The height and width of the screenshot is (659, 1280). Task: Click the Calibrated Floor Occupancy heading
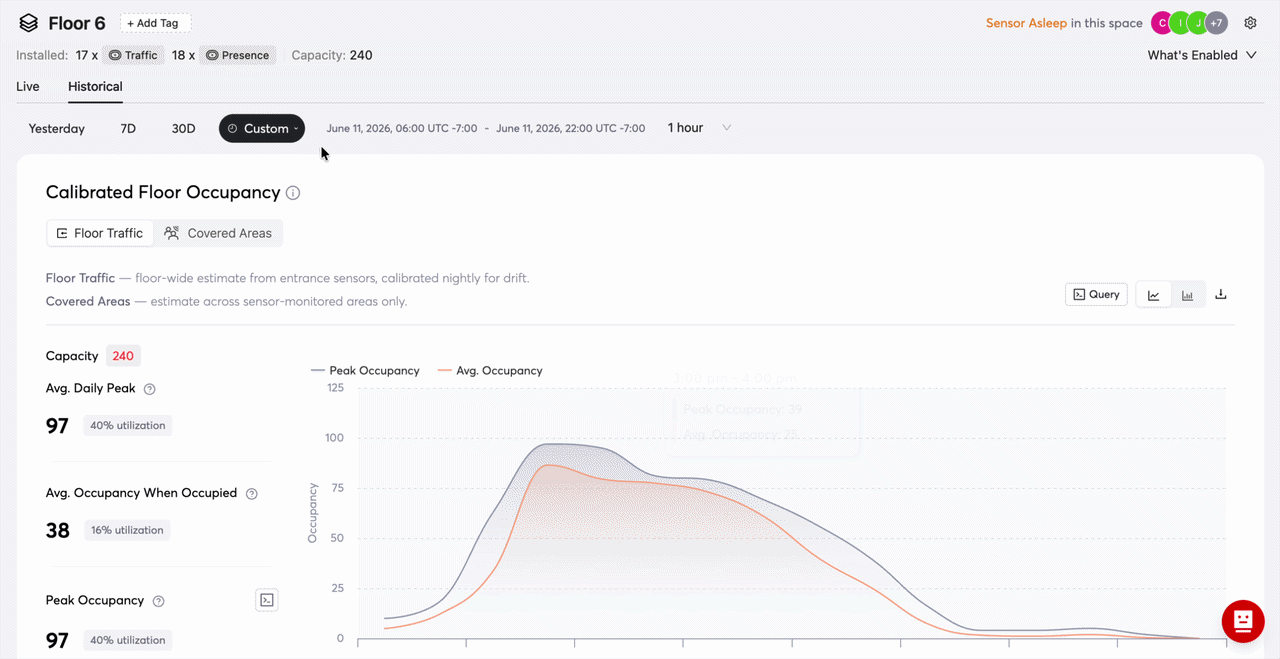click(163, 192)
